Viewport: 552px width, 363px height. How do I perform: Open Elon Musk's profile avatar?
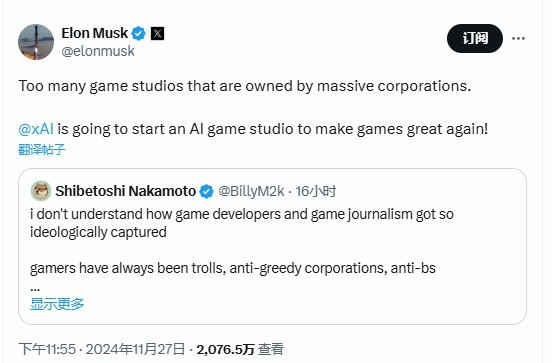36,42
